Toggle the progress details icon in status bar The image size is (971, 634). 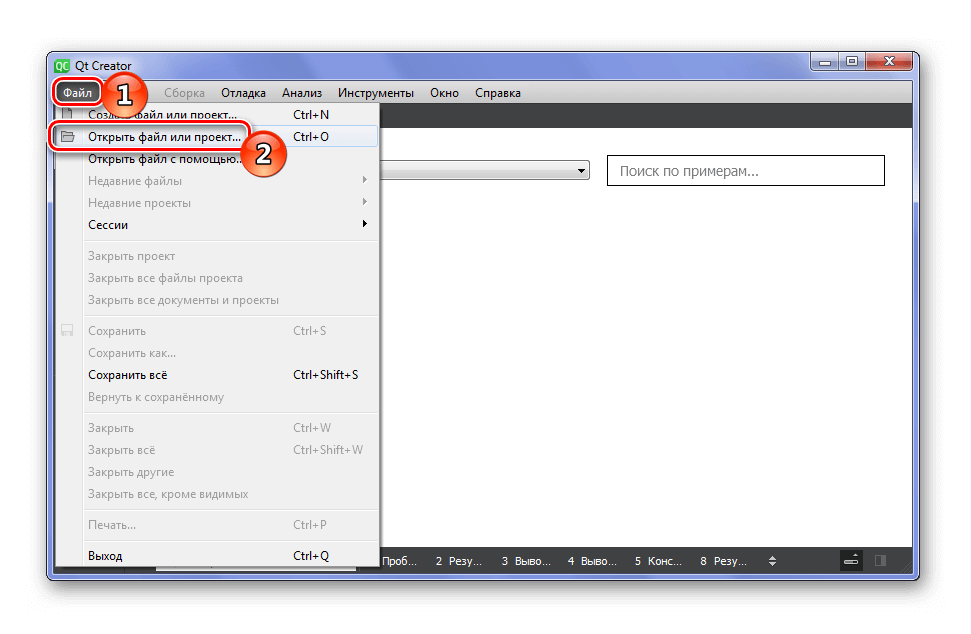(851, 560)
